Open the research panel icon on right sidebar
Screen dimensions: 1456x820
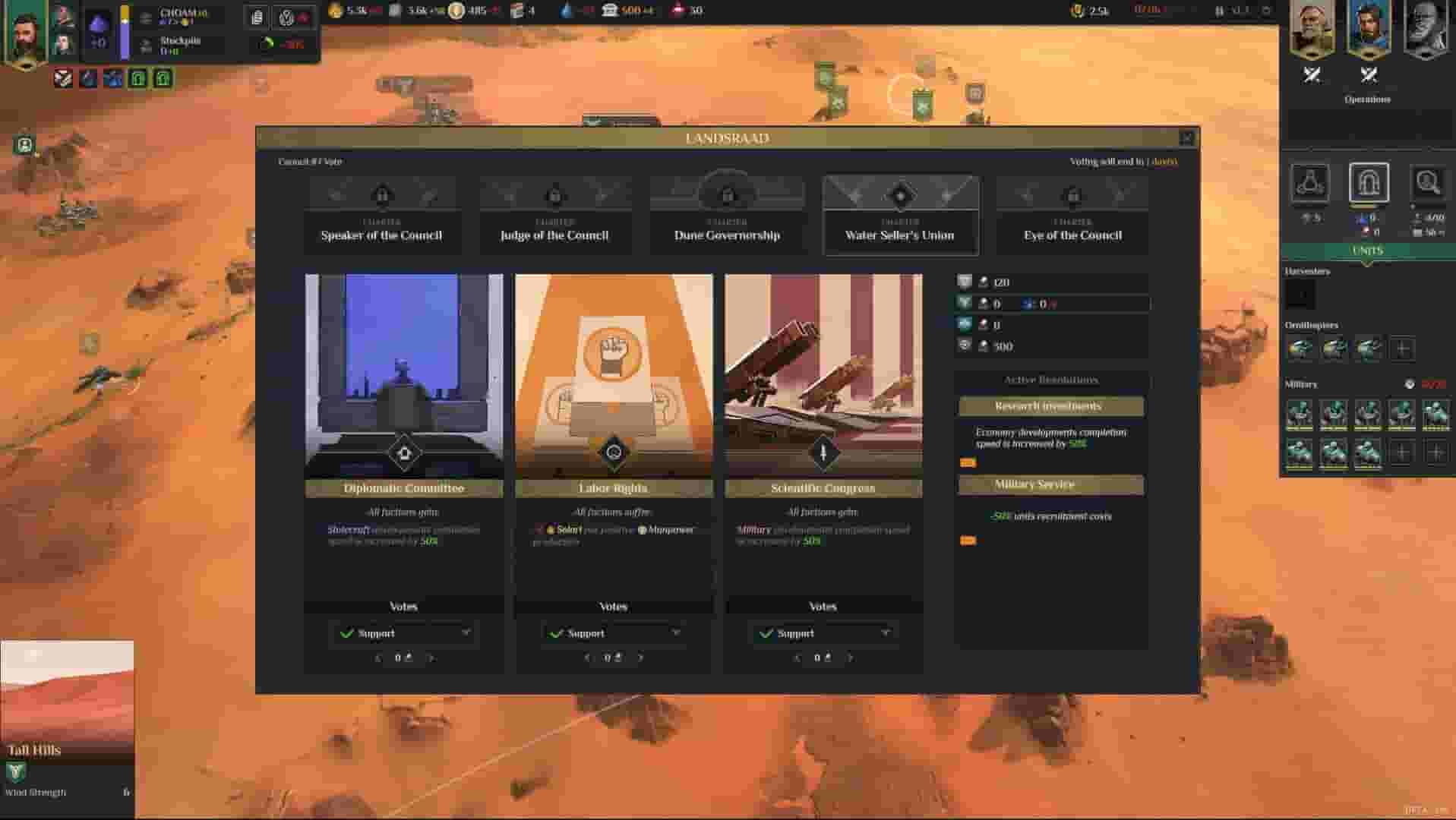pyautogui.click(x=1312, y=185)
